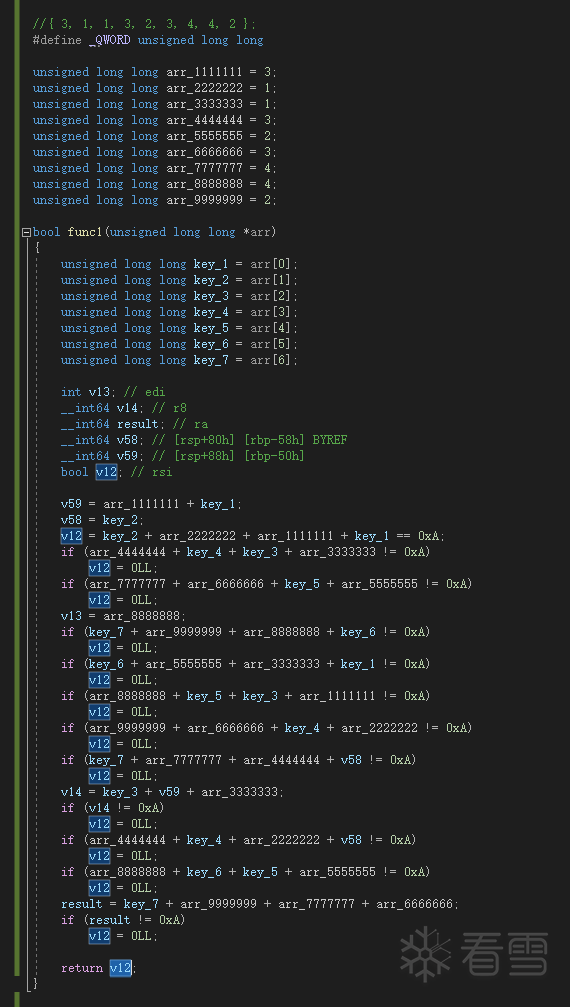Click the if (v14 != 0xA) condition

click(113, 808)
